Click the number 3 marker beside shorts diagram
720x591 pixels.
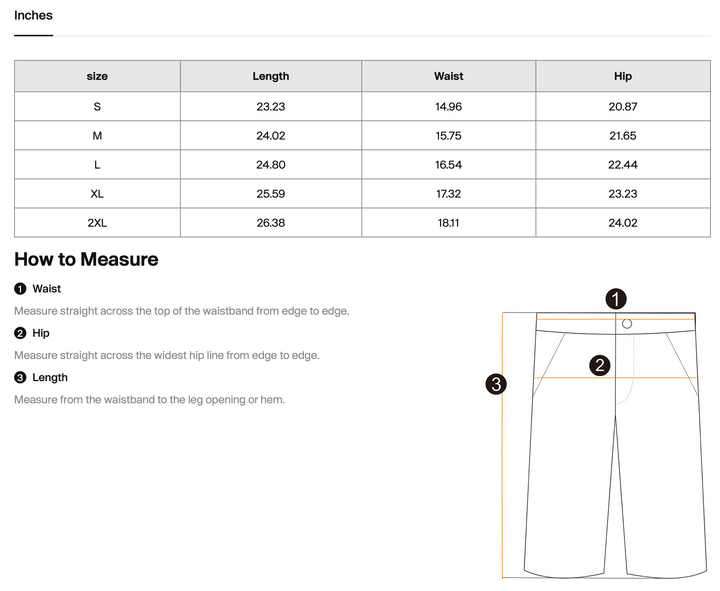(496, 384)
